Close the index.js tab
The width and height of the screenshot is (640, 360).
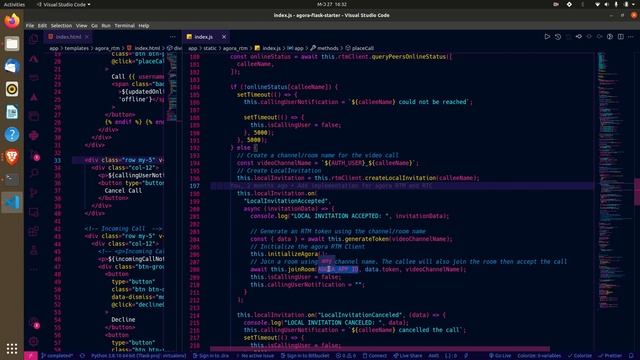[224, 37]
